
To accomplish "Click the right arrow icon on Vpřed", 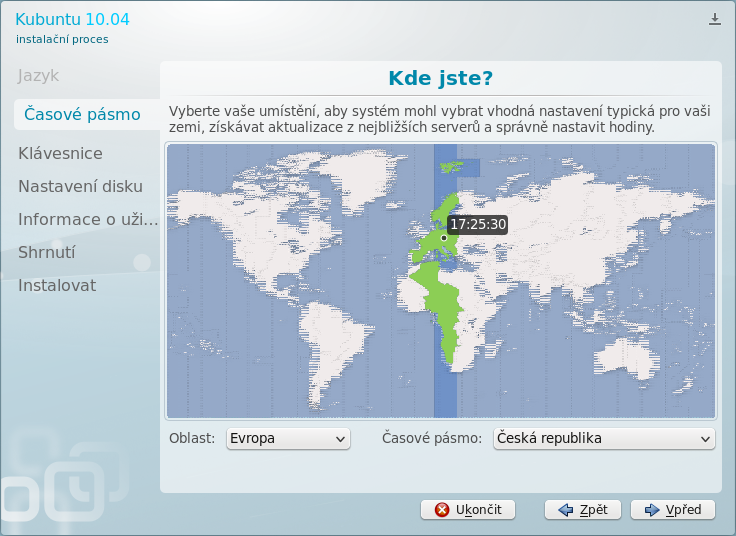I will [x=652, y=510].
